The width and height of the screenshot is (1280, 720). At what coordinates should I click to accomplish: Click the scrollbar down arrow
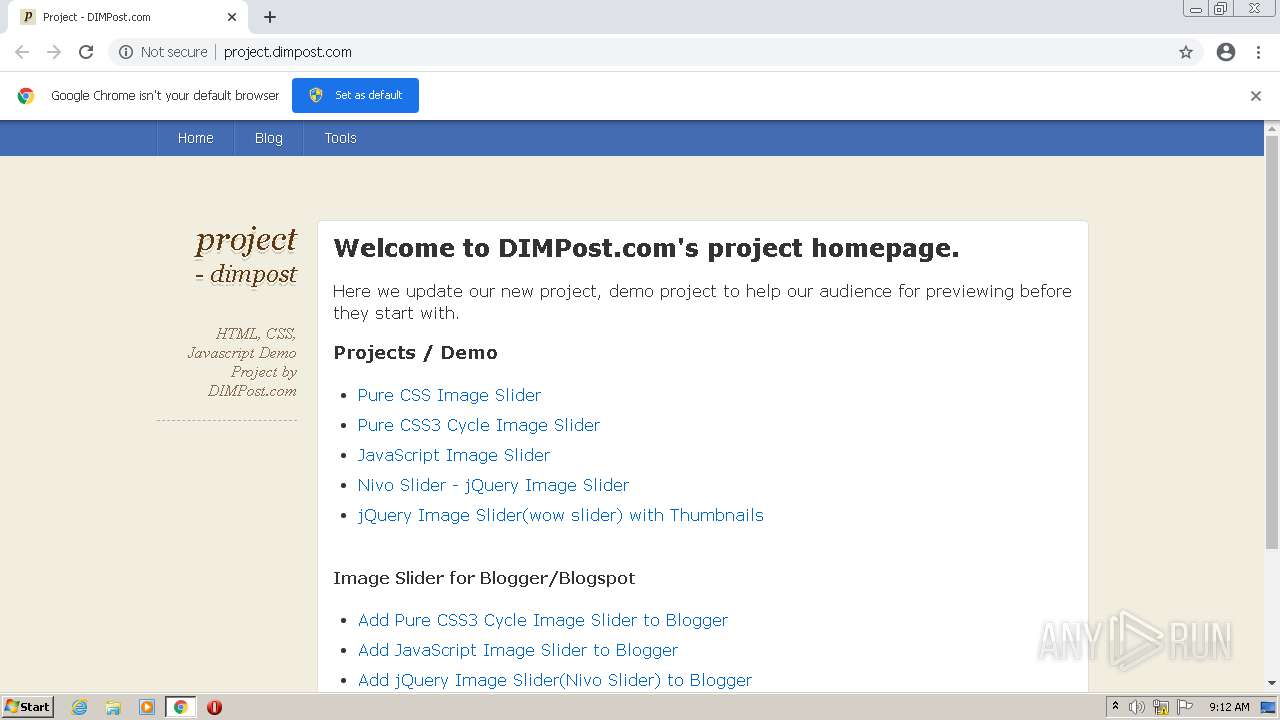point(1272,683)
